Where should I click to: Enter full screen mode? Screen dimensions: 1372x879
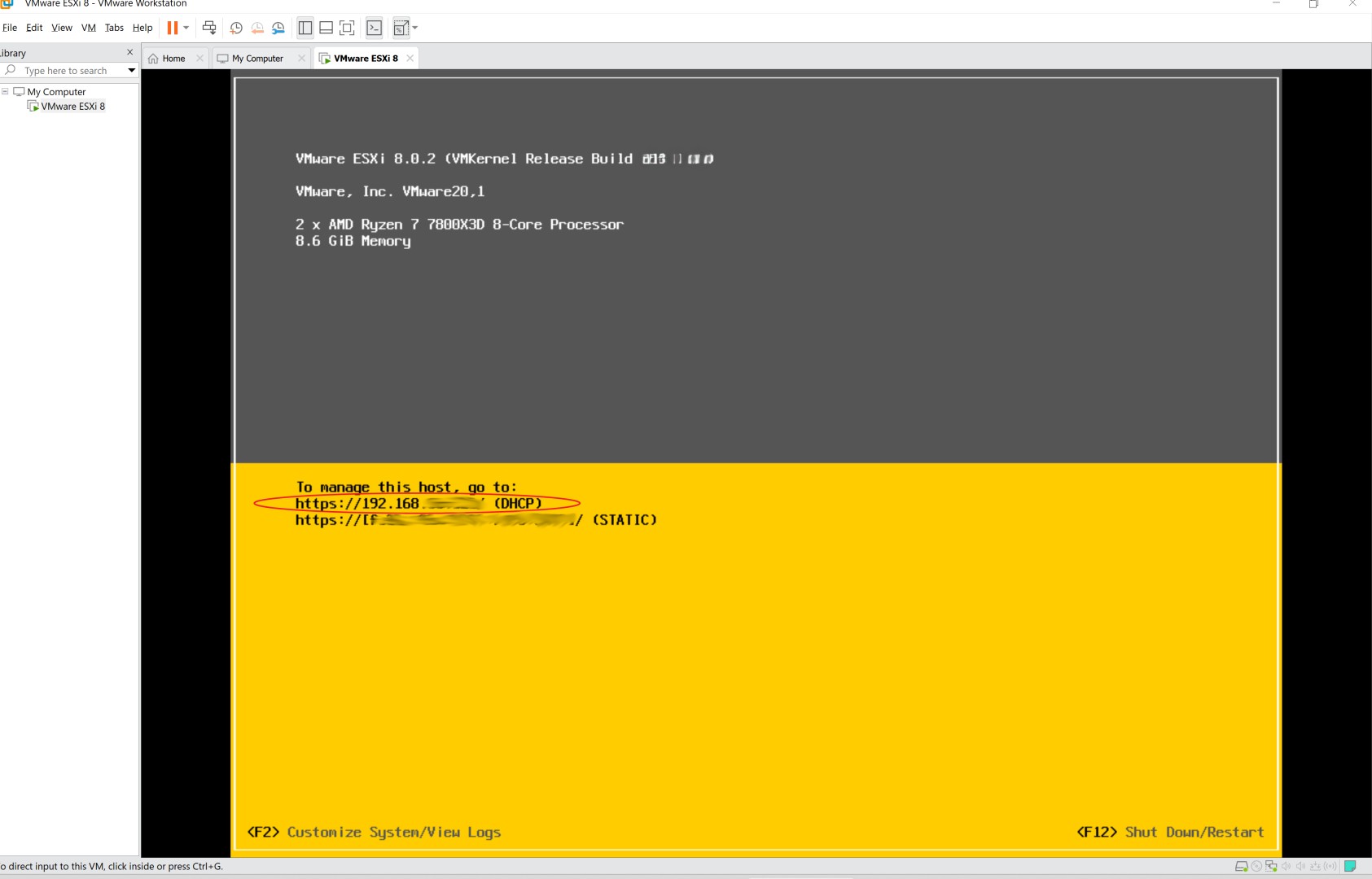[x=347, y=28]
